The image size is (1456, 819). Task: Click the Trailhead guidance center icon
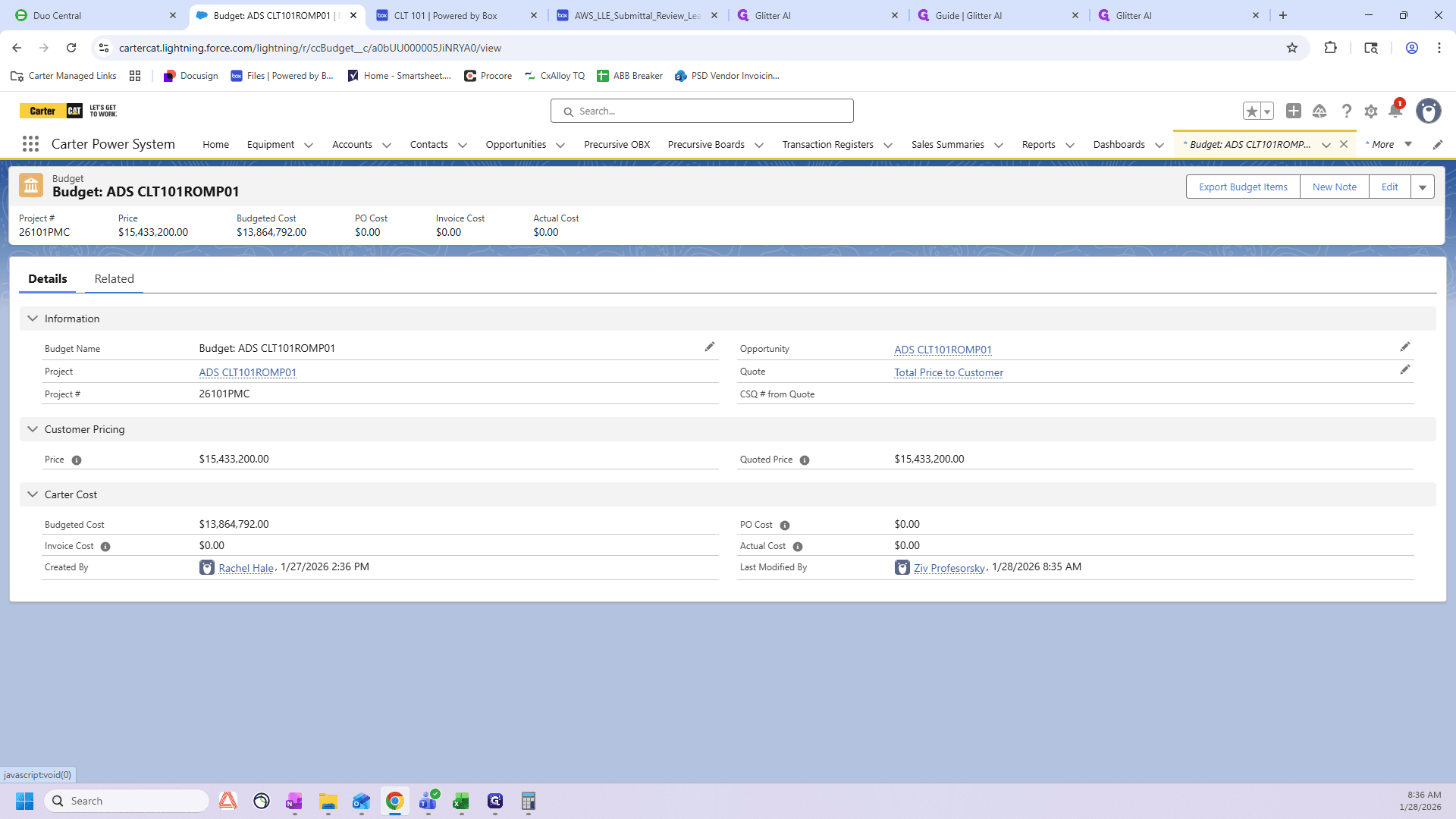pyautogui.click(x=1319, y=111)
